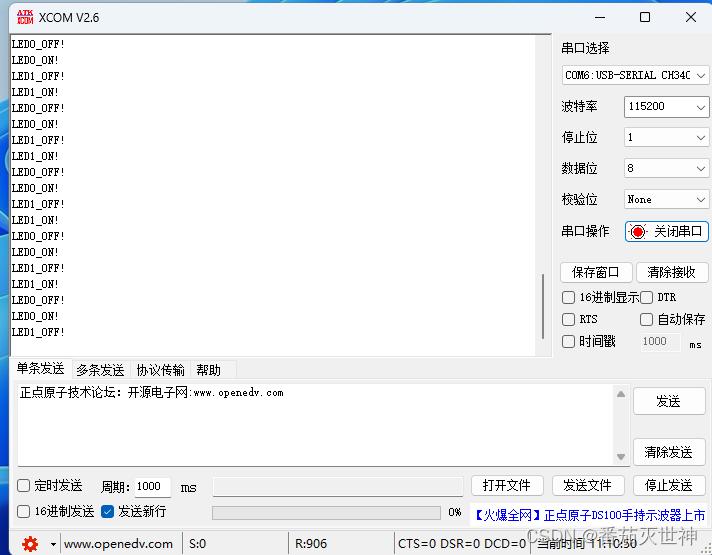Click the www.openedv.com status bar link
The width and height of the screenshot is (712, 555).
pyautogui.click(x=119, y=544)
